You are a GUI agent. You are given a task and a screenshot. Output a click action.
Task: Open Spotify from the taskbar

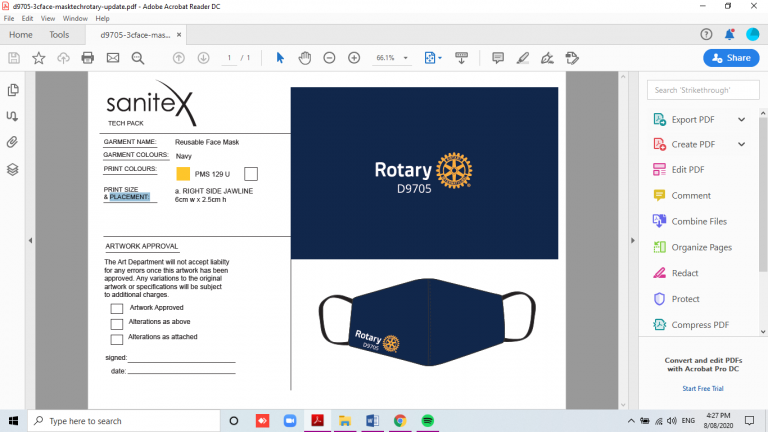pyautogui.click(x=428, y=421)
